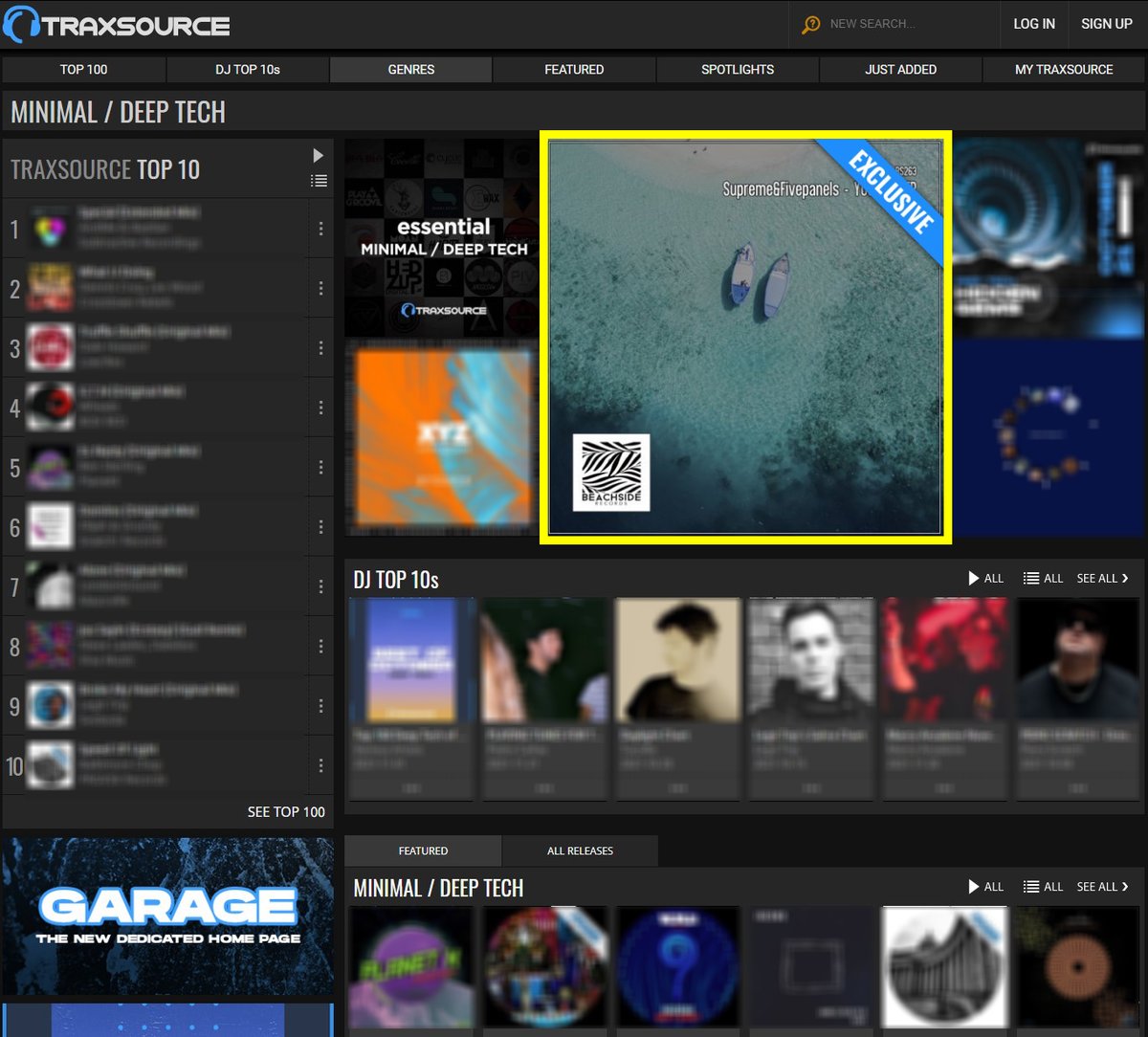Switch to the ALL RELEASES tab
Screen dimensions: 1148x1037
[580, 850]
